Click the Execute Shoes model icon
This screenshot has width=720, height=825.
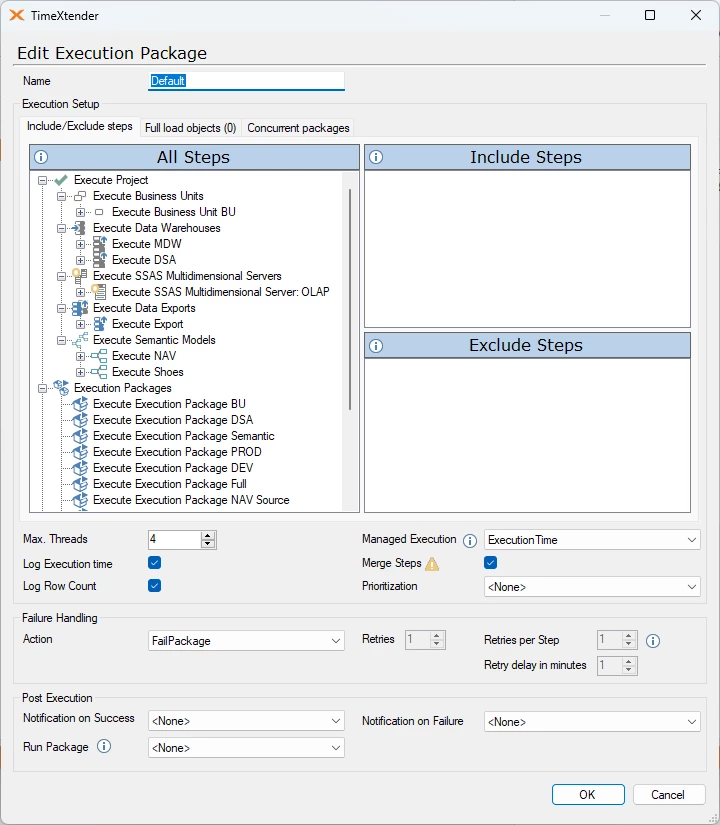click(99, 372)
